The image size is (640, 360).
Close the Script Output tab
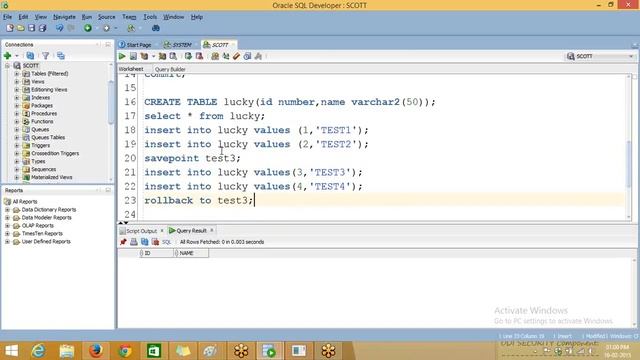tap(162, 231)
